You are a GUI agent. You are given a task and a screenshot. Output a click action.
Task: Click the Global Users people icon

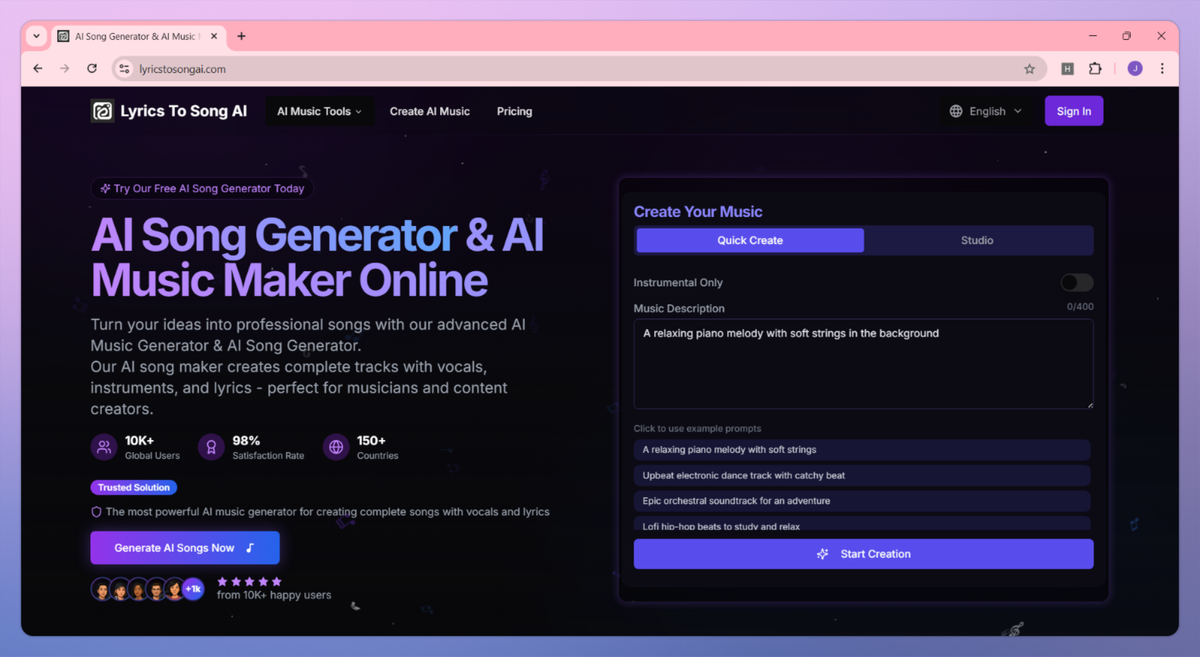104,448
